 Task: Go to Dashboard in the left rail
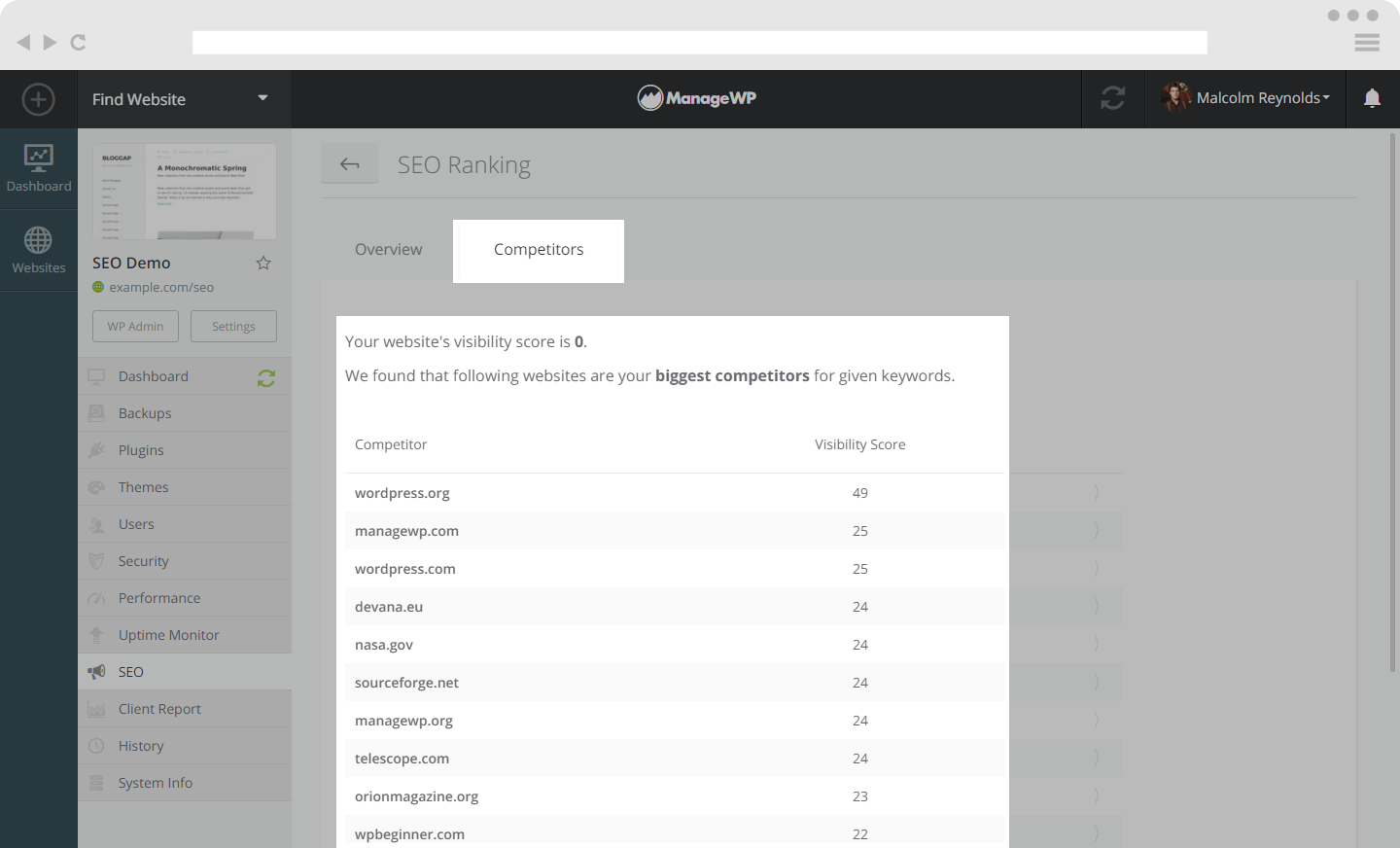[39, 169]
